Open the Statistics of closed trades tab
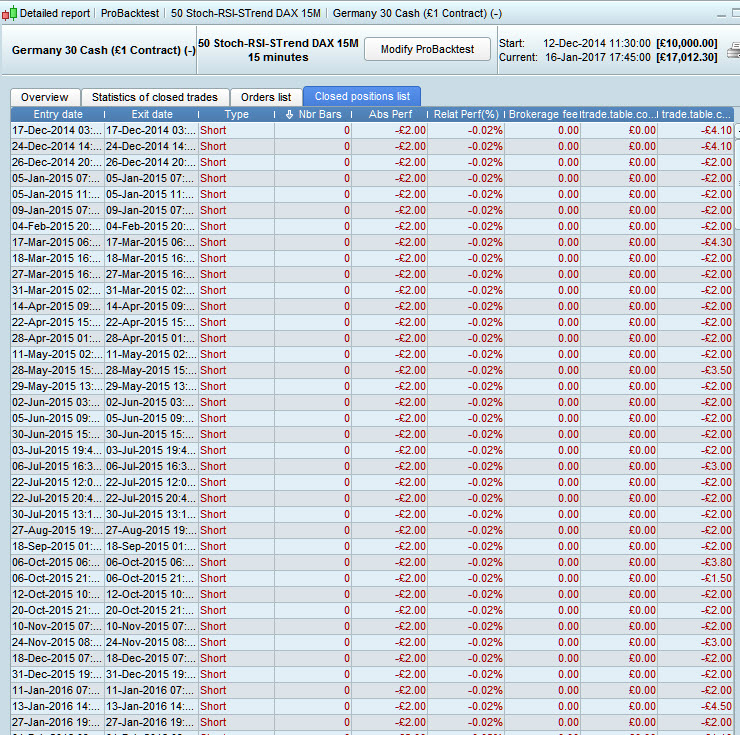This screenshot has width=740, height=735. [x=155, y=97]
